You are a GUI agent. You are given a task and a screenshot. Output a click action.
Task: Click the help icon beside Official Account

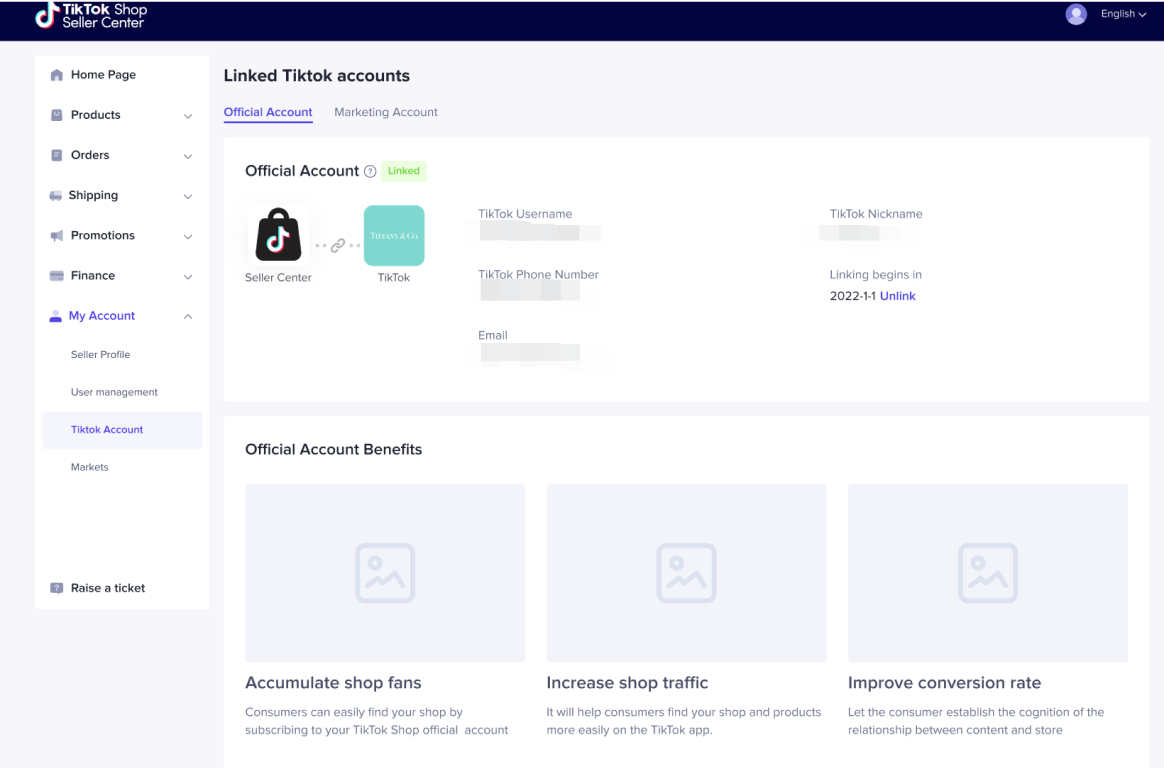[x=370, y=171]
